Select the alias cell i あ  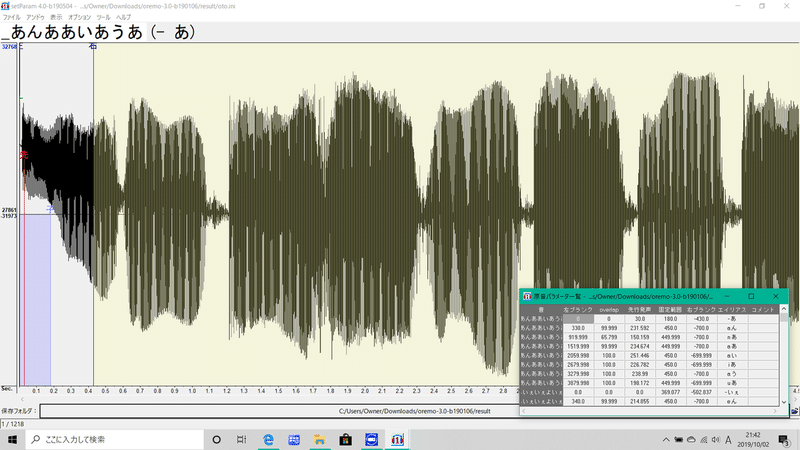(x=732, y=365)
